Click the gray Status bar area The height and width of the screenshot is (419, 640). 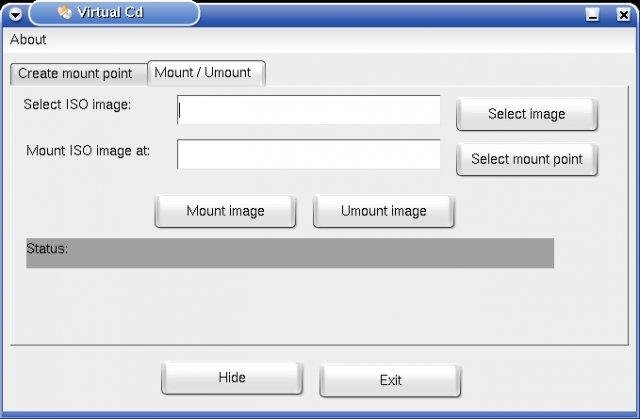coord(300,253)
